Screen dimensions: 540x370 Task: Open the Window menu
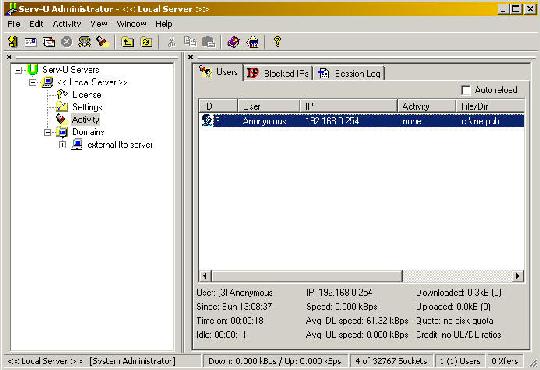click(132, 24)
